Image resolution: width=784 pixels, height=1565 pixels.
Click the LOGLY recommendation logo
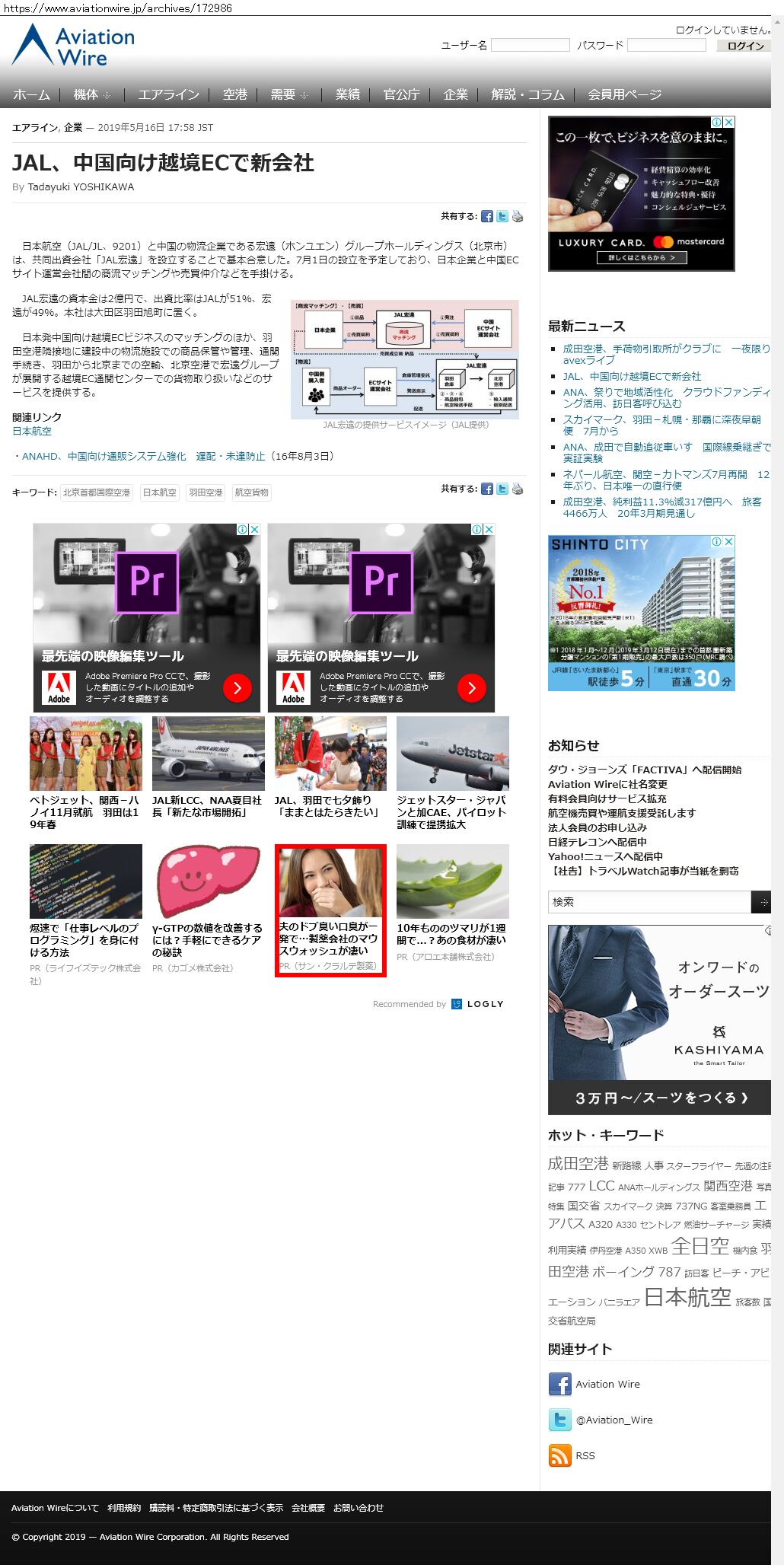477,1004
